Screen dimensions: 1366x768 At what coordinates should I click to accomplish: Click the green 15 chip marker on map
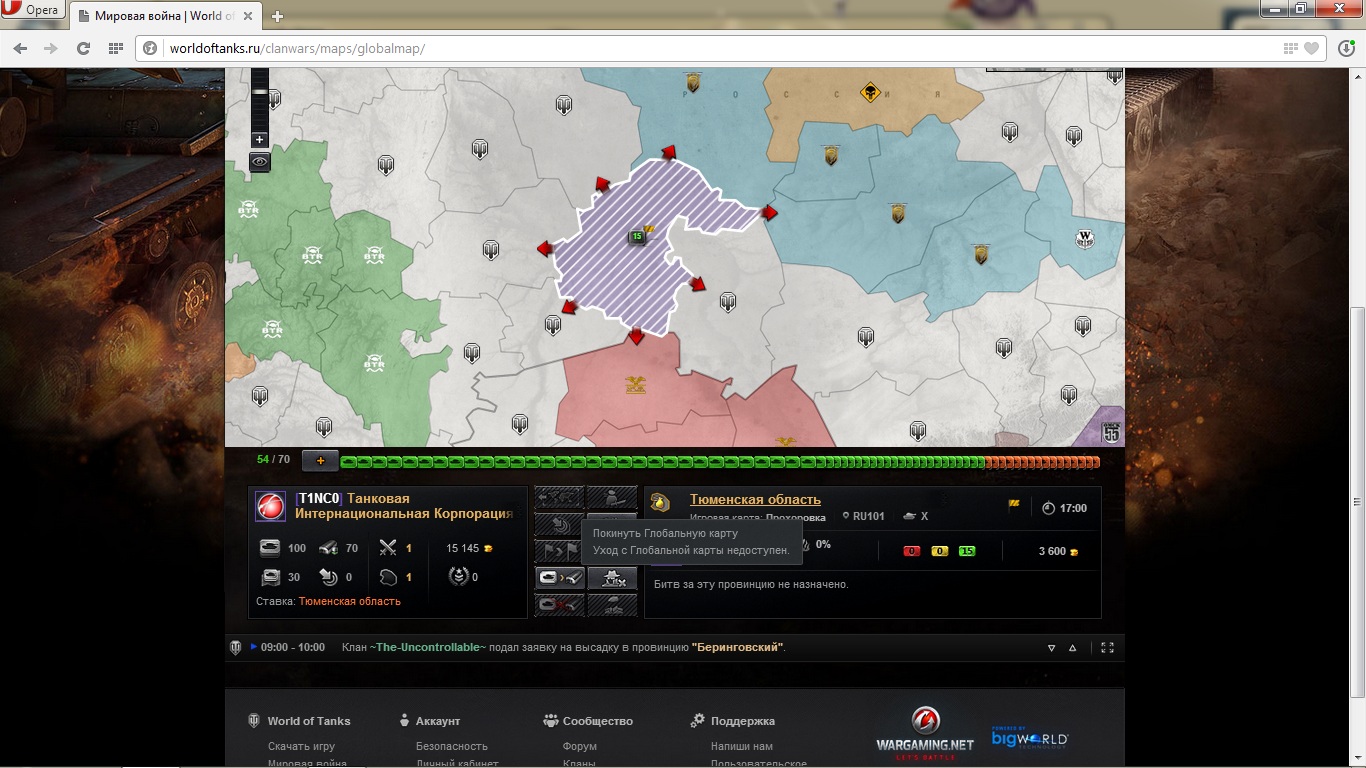[636, 237]
